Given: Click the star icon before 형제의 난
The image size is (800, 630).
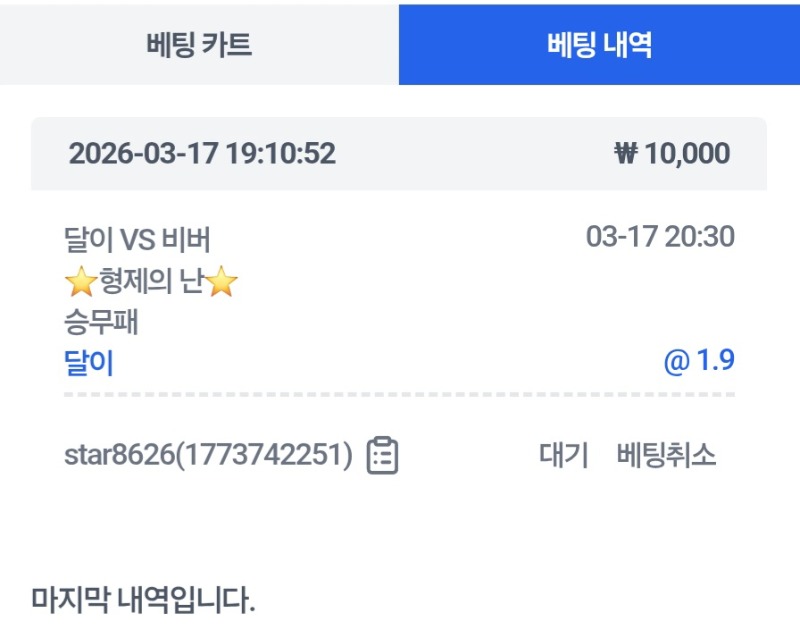Looking at the screenshot, I should 80,284.
